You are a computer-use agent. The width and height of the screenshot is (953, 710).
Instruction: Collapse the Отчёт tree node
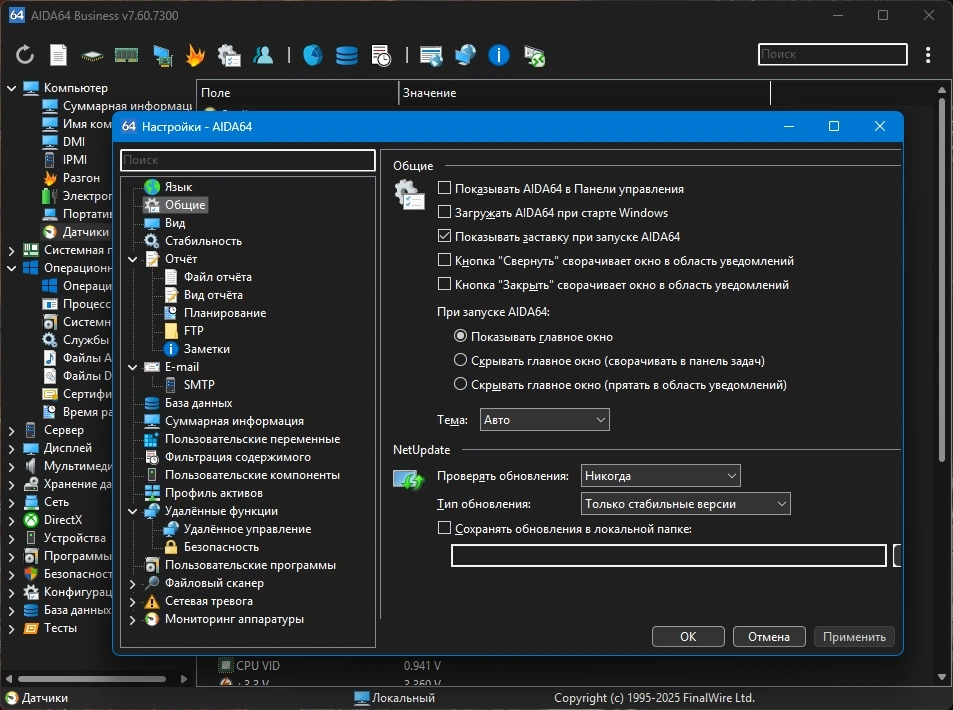pos(132,259)
